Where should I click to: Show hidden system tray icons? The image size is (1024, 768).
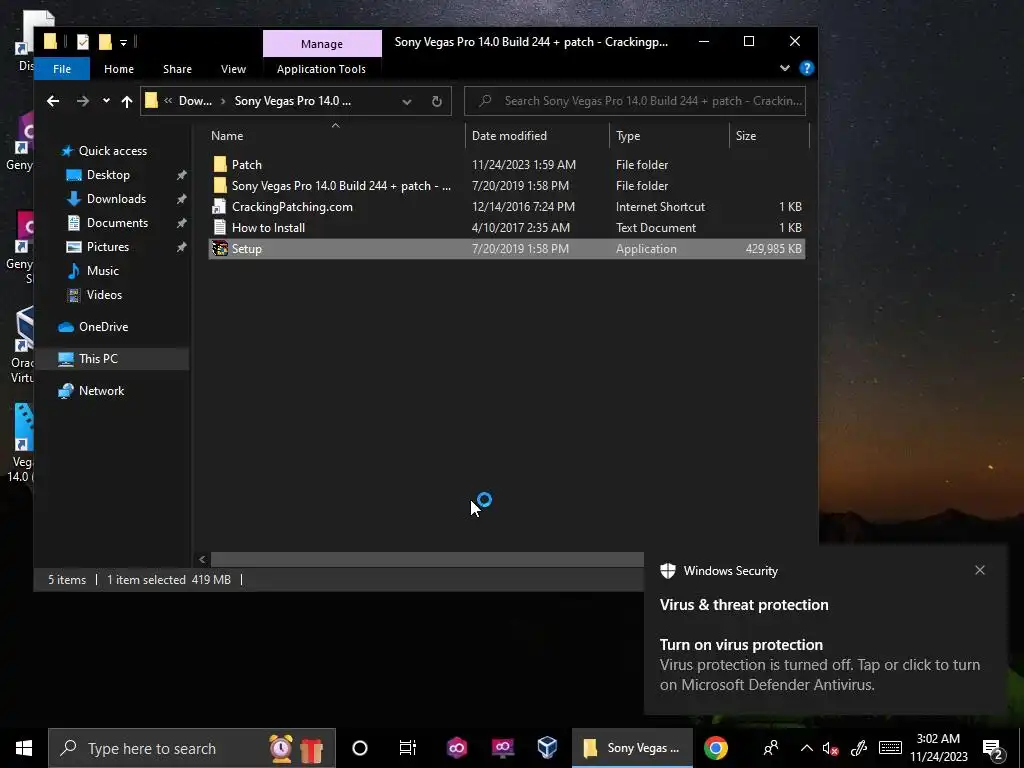click(807, 748)
